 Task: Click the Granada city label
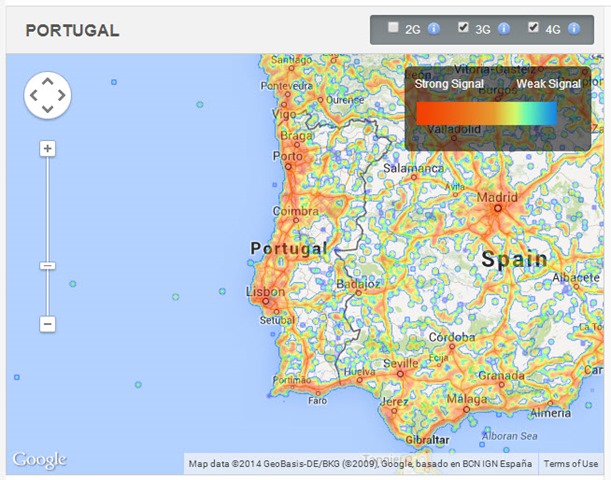pyautogui.click(x=501, y=376)
